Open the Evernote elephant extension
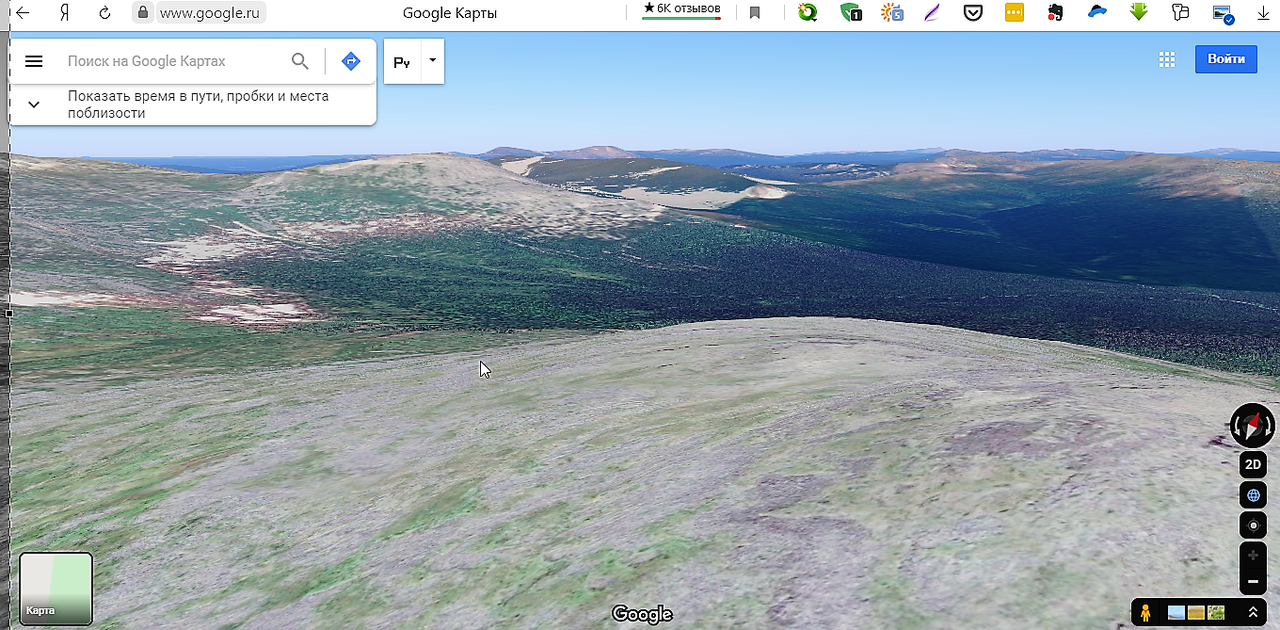Image resolution: width=1280 pixels, height=630 pixels. pyautogui.click(x=1055, y=13)
